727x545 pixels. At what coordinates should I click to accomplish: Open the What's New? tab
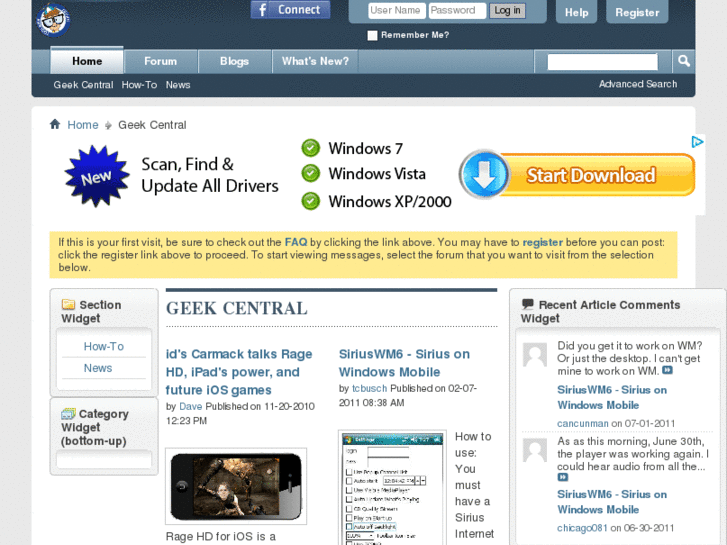click(x=315, y=61)
